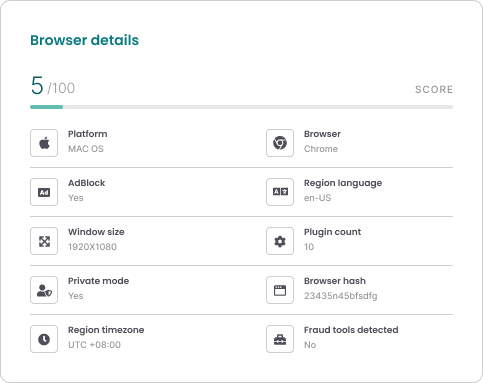Click the Plugin count label
The width and height of the screenshot is (483, 383).
coord(333,232)
